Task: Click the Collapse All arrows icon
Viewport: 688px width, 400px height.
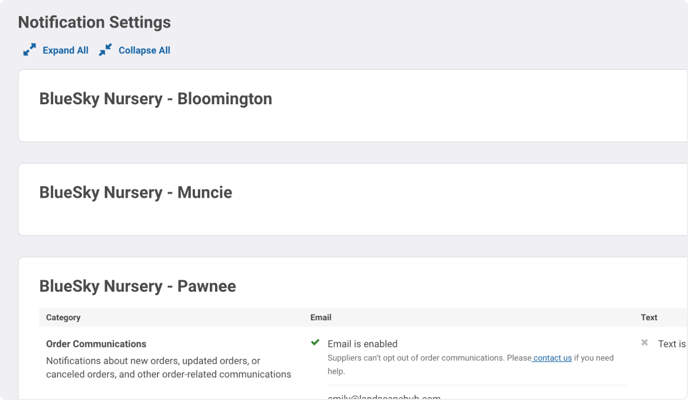Action: (105, 50)
